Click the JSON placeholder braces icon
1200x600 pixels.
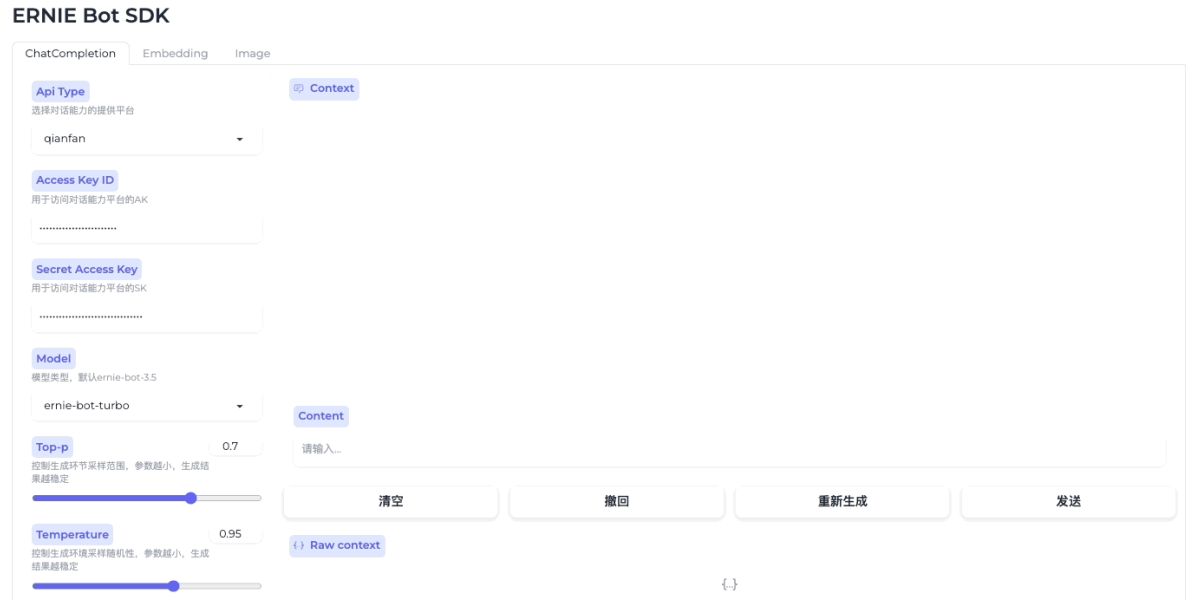729,584
